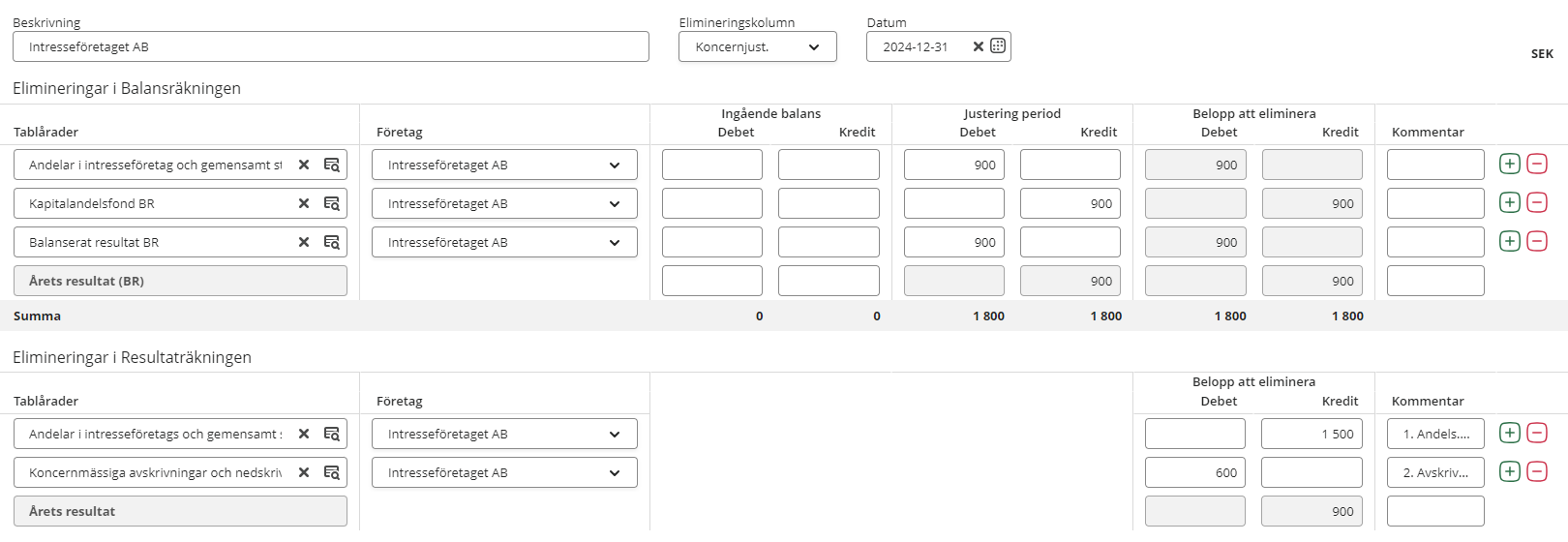Expand Företag dropdown for Koncernmässiga avskrivningar row
The height and width of the screenshot is (542, 1568).
click(x=614, y=472)
